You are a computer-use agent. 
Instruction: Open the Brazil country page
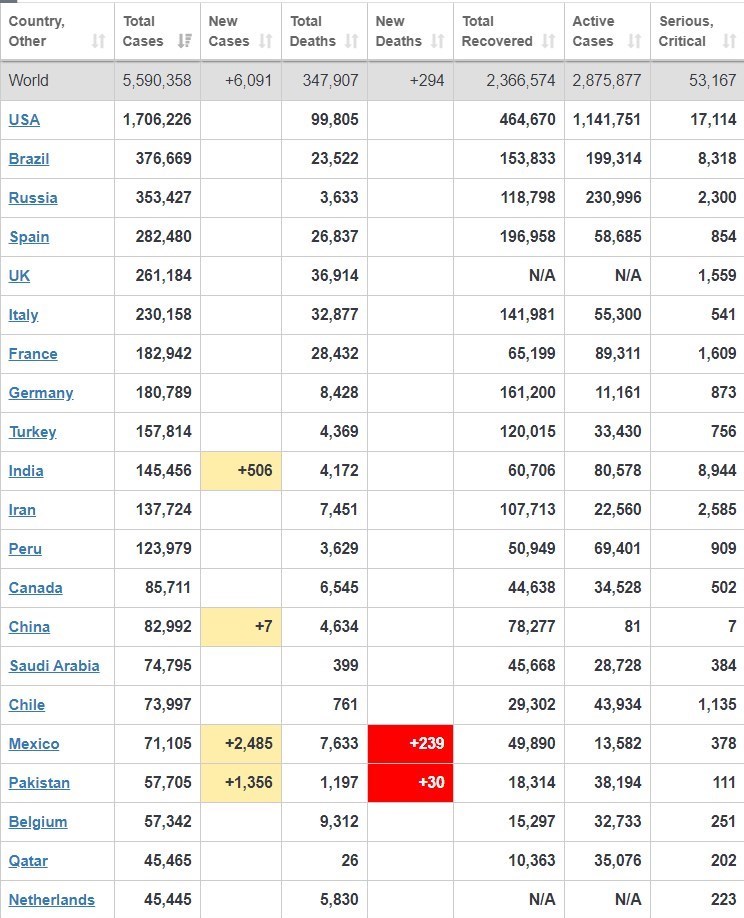[x=29, y=159]
